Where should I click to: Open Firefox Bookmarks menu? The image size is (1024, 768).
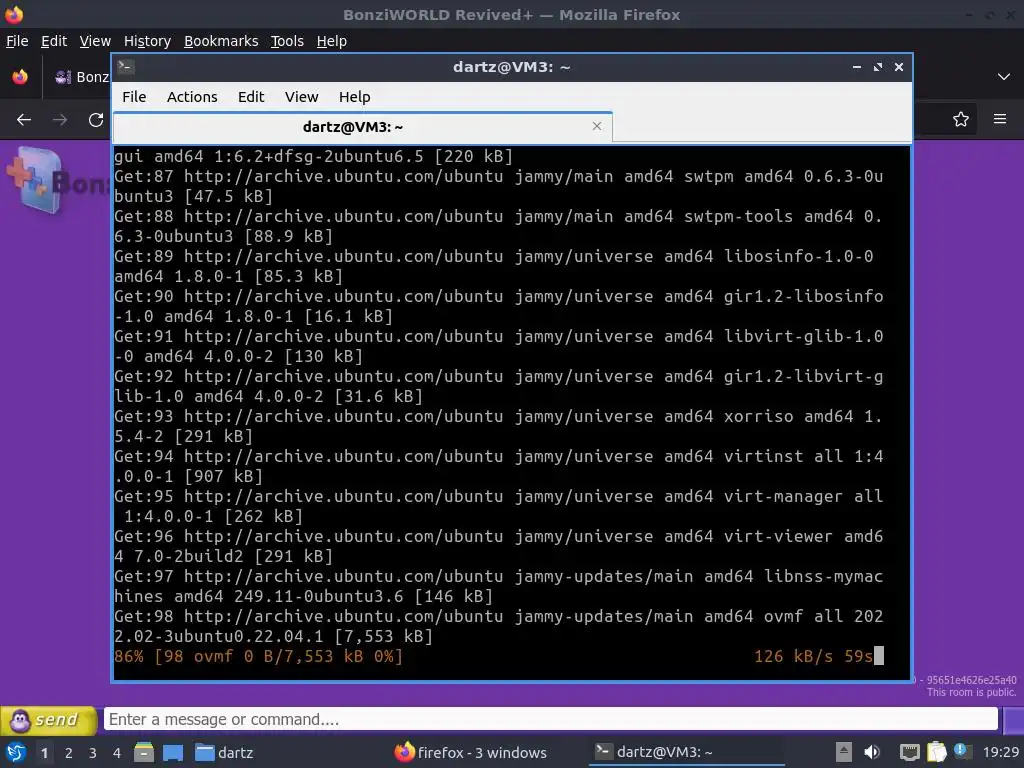pos(221,41)
